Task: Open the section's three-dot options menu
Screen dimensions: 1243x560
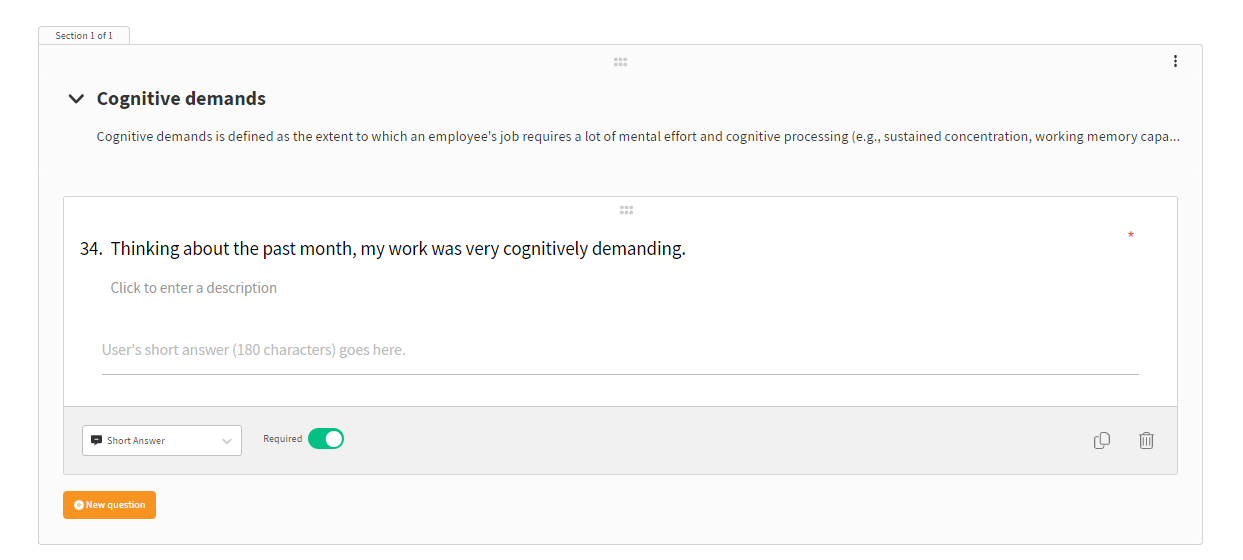Action: click(1175, 61)
